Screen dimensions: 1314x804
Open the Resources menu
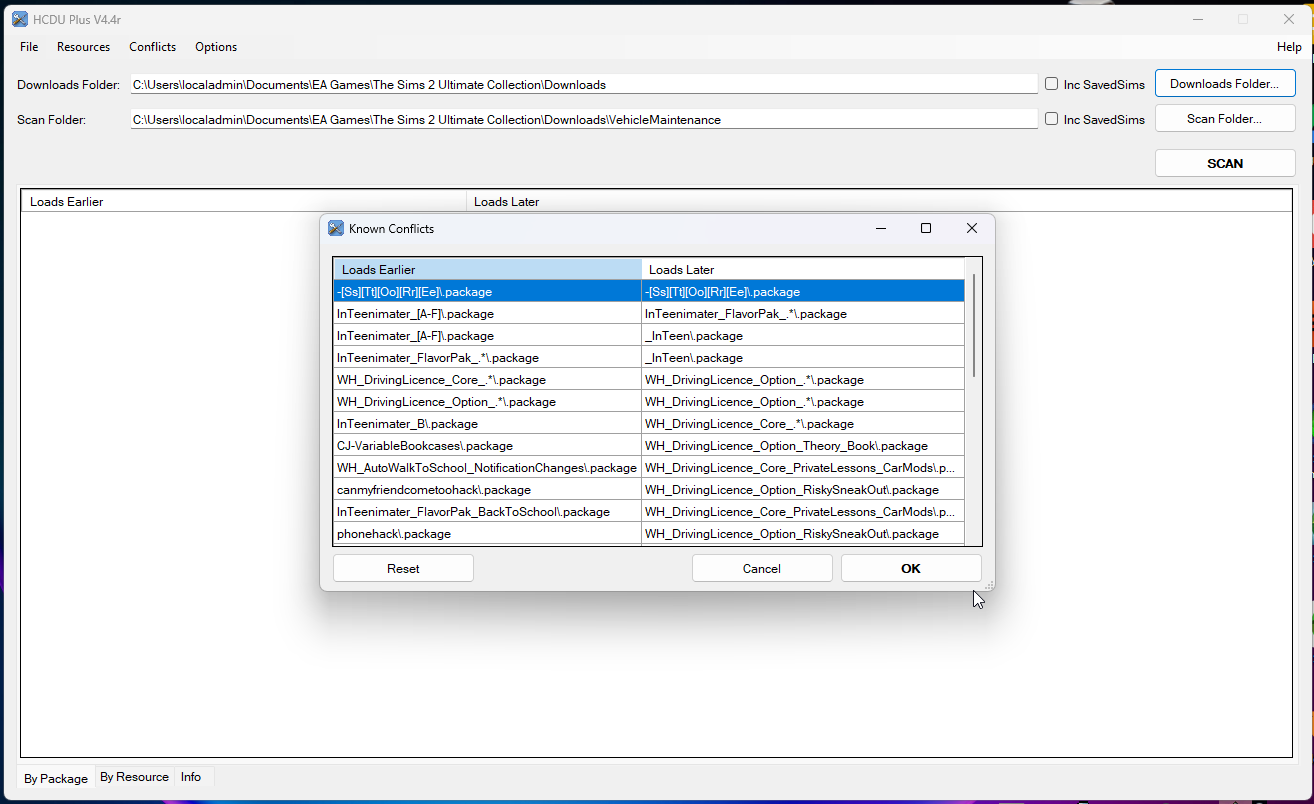tap(83, 47)
